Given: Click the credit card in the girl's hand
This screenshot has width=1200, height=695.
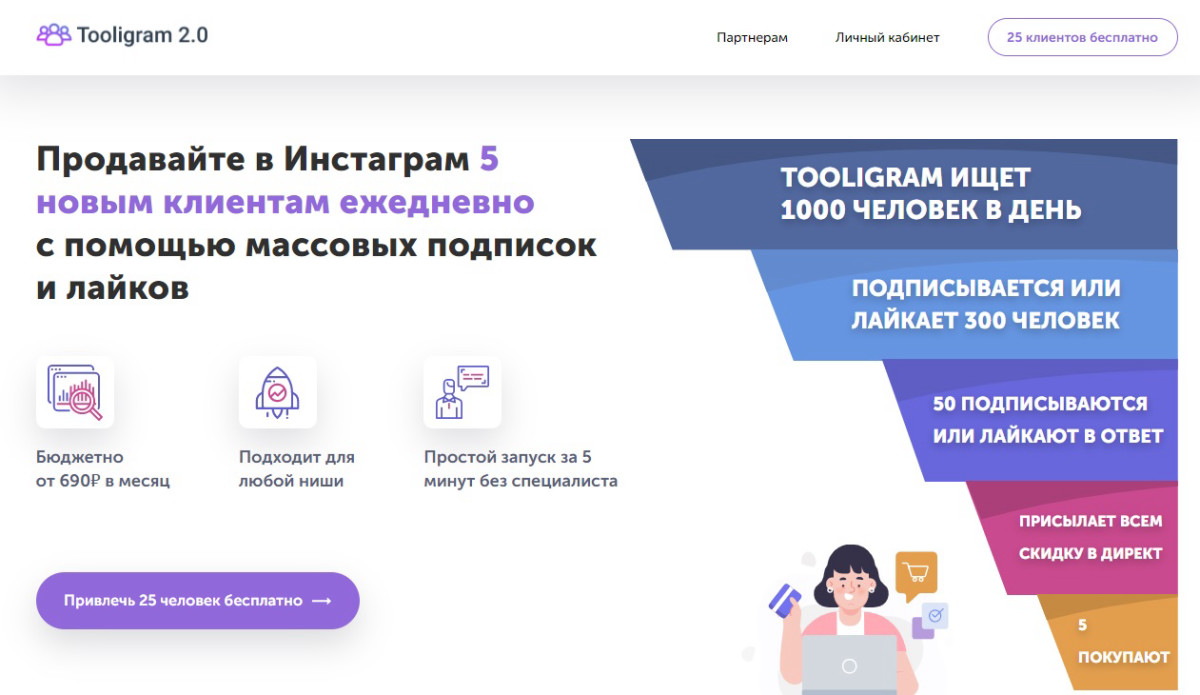Looking at the screenshot, I should point(785,600).
